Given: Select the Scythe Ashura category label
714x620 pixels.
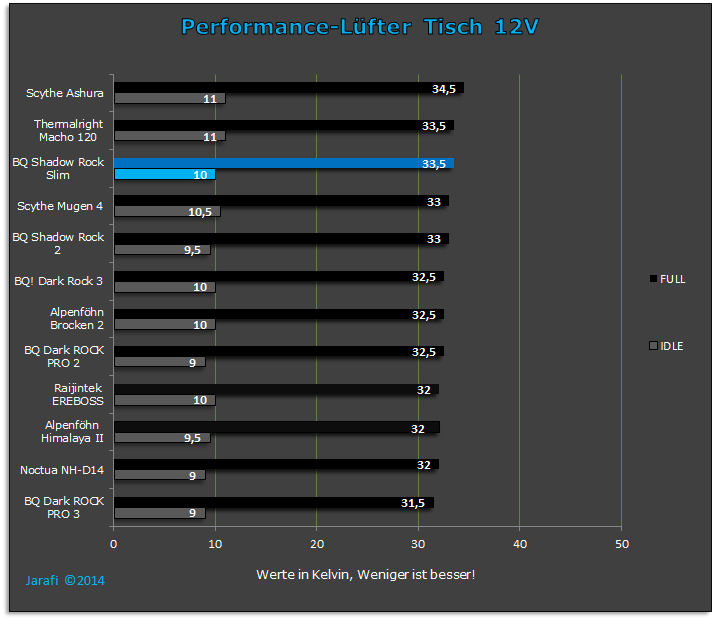Looking at the screenshot, I should coord(65,93).
